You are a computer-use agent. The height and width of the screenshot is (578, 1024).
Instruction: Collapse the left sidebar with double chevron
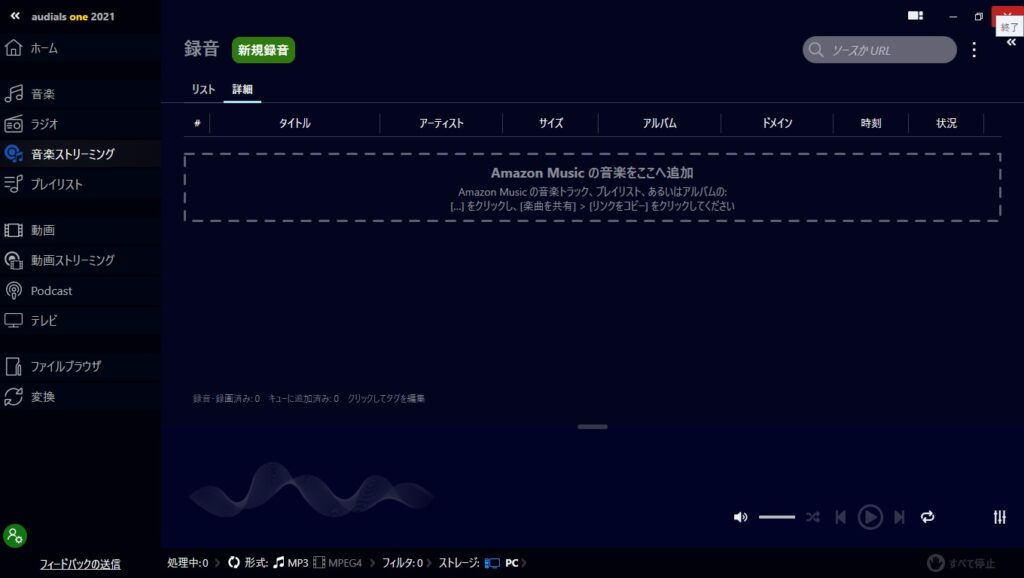click(15, 16)
